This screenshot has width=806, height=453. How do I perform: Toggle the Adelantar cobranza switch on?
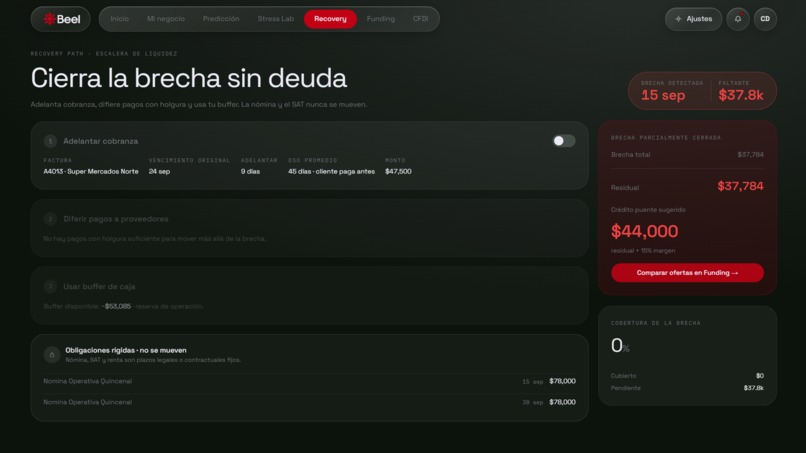pyautogui.click(x=564, y=141)
